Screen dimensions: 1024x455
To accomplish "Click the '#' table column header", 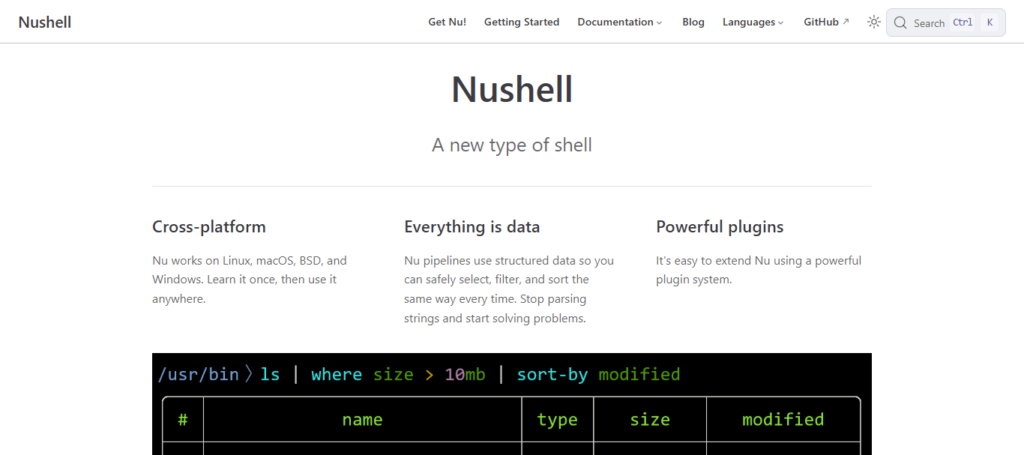I will coord(183,419).
